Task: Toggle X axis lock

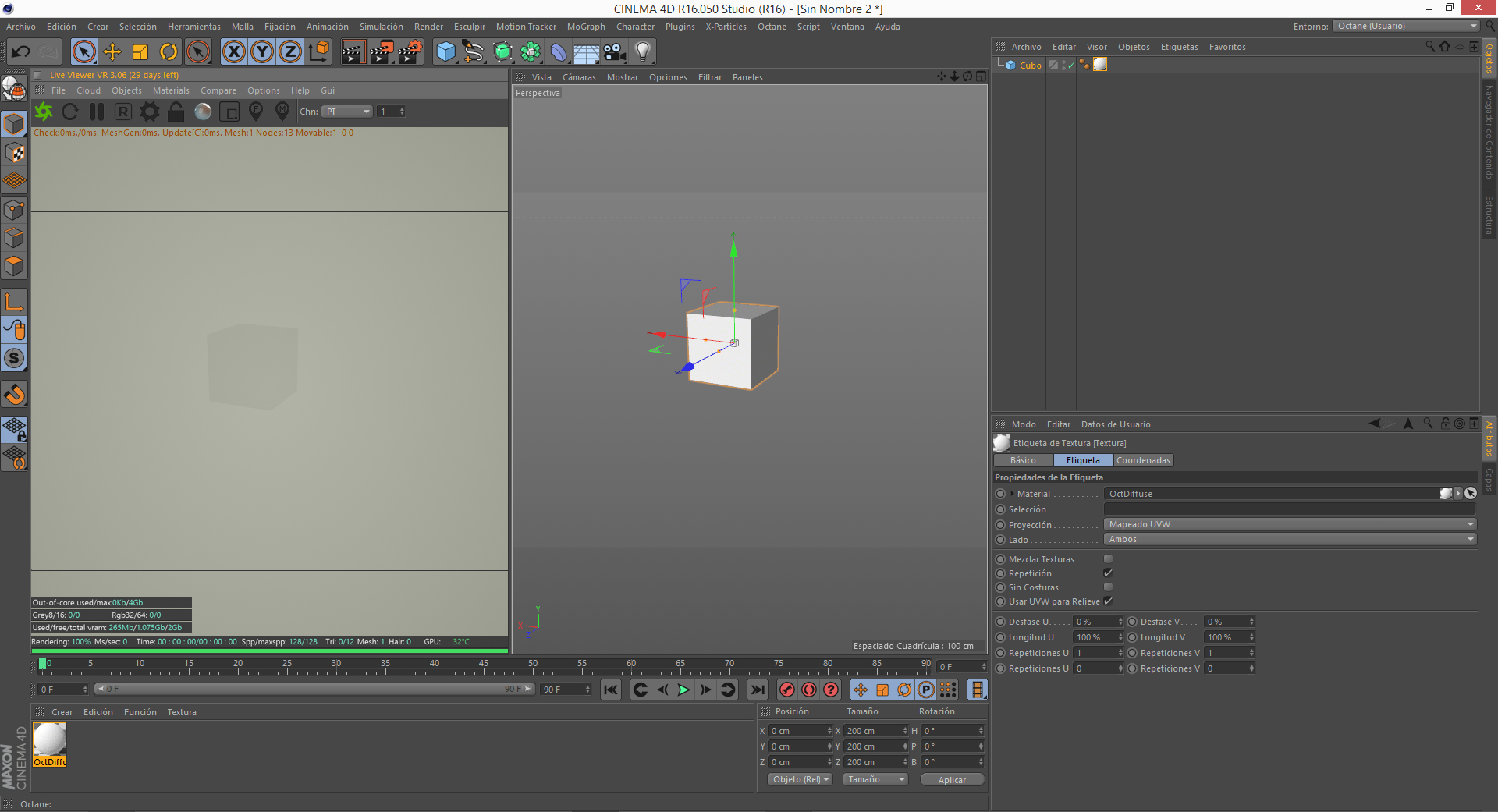Action: (x=233, y=52)
